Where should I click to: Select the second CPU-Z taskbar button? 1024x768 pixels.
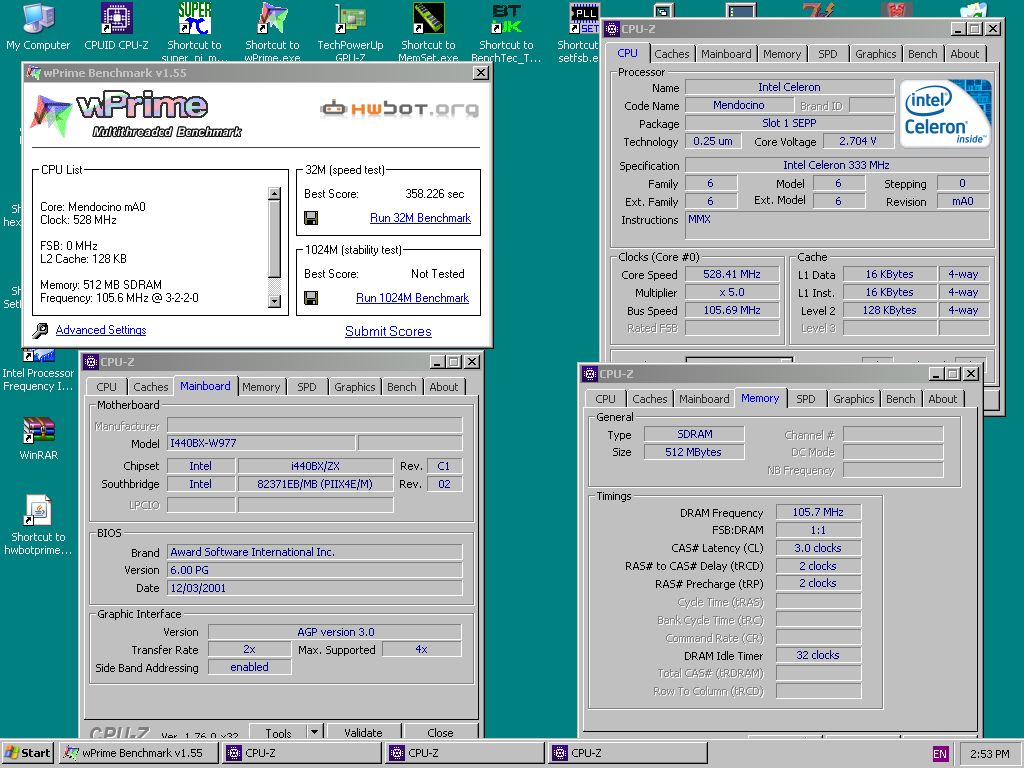465,753
